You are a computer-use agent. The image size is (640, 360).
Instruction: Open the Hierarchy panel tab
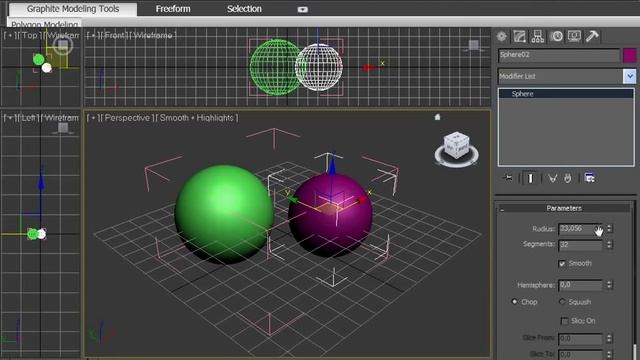538,36
